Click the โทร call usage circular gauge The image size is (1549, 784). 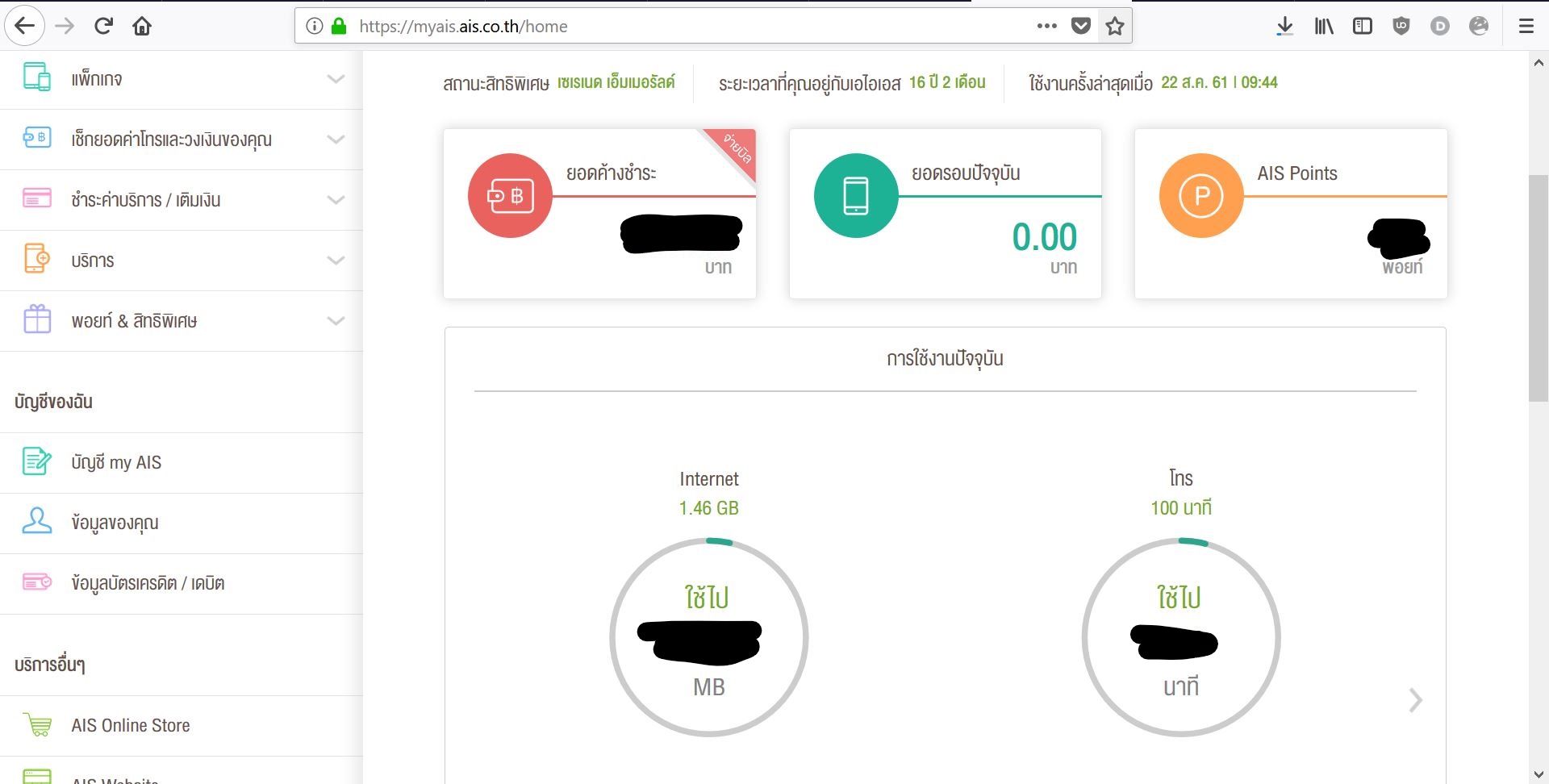pyautogui.click(x=1181, y=637)
